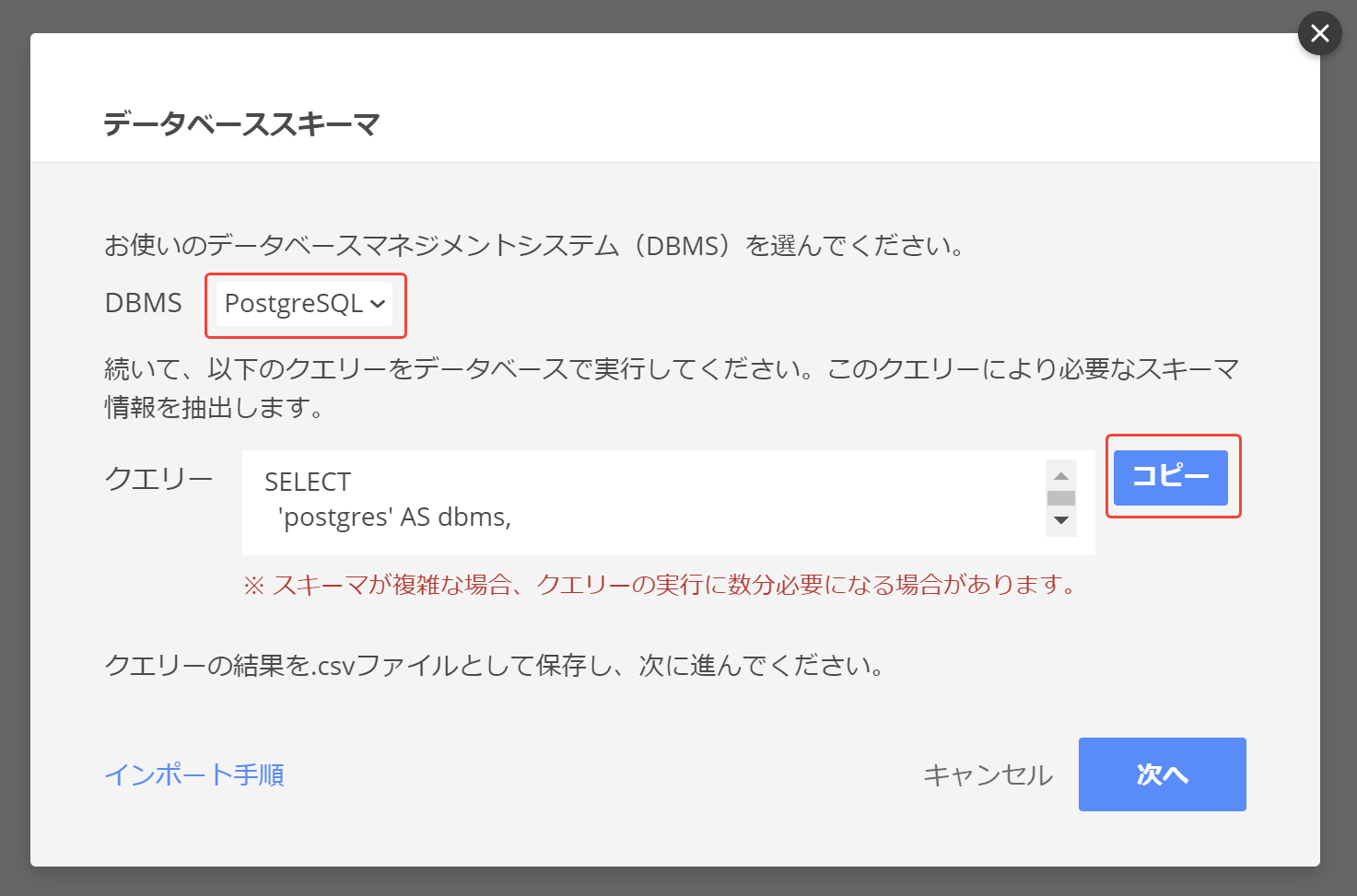Click the query box scroll-up arrow
The height and width of the screenshot is (896, 1357).
click(1061, 476)
